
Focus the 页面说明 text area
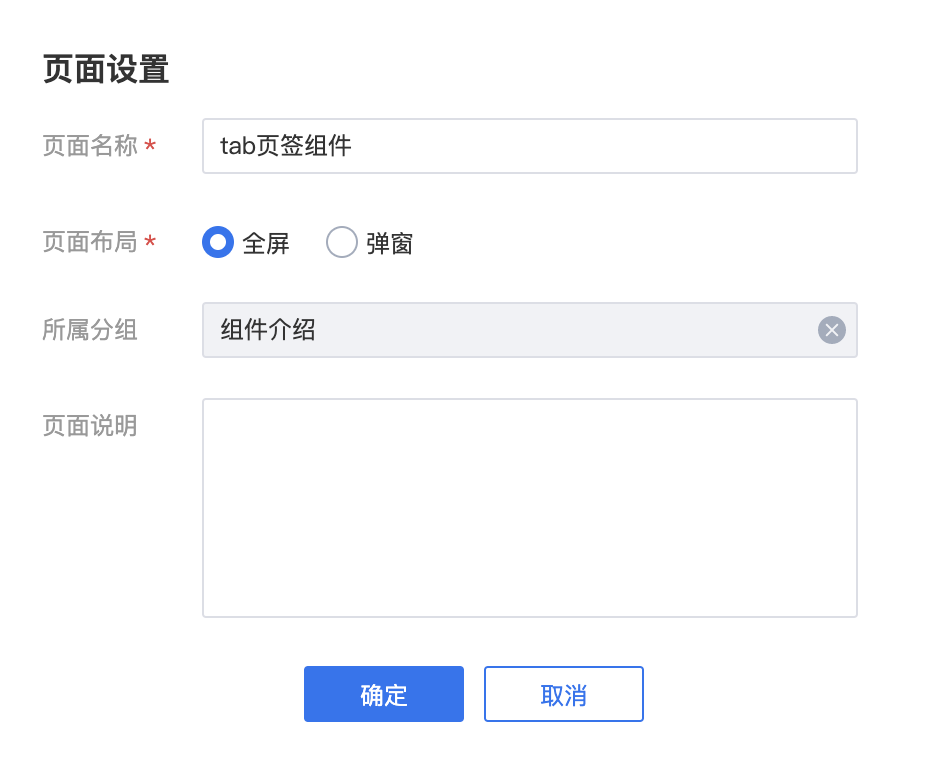[x=529, y=507]
